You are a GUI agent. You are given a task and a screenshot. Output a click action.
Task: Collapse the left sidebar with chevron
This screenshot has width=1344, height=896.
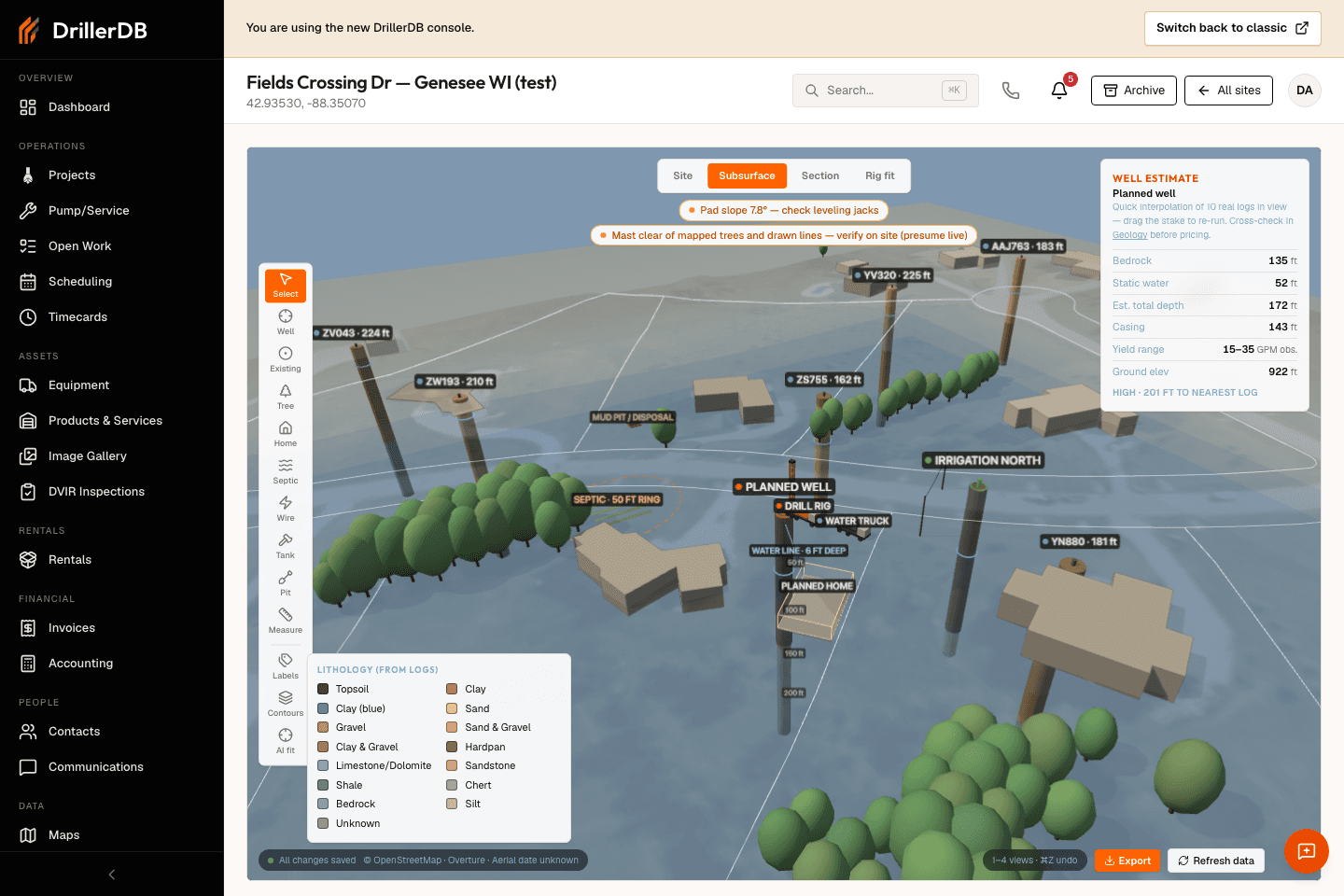click(112, 875)
